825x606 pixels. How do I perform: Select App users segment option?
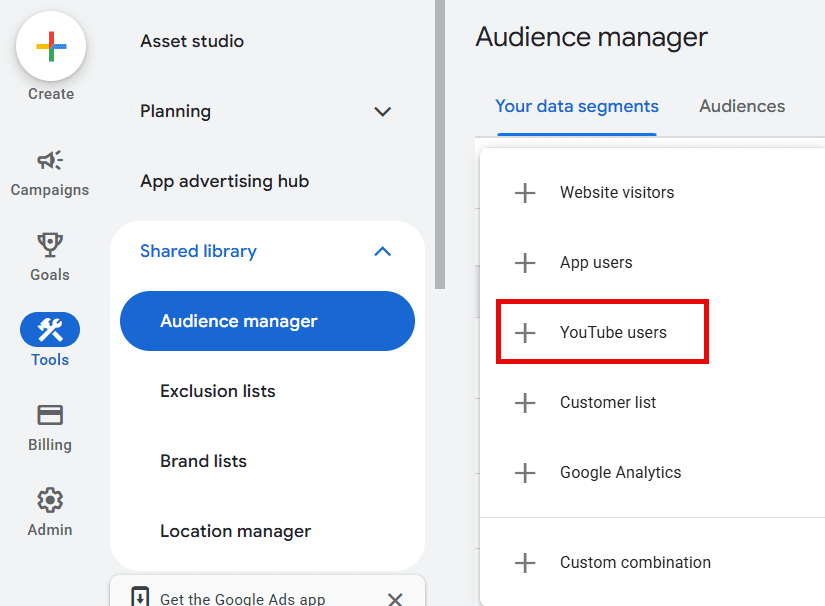(596, 263)
